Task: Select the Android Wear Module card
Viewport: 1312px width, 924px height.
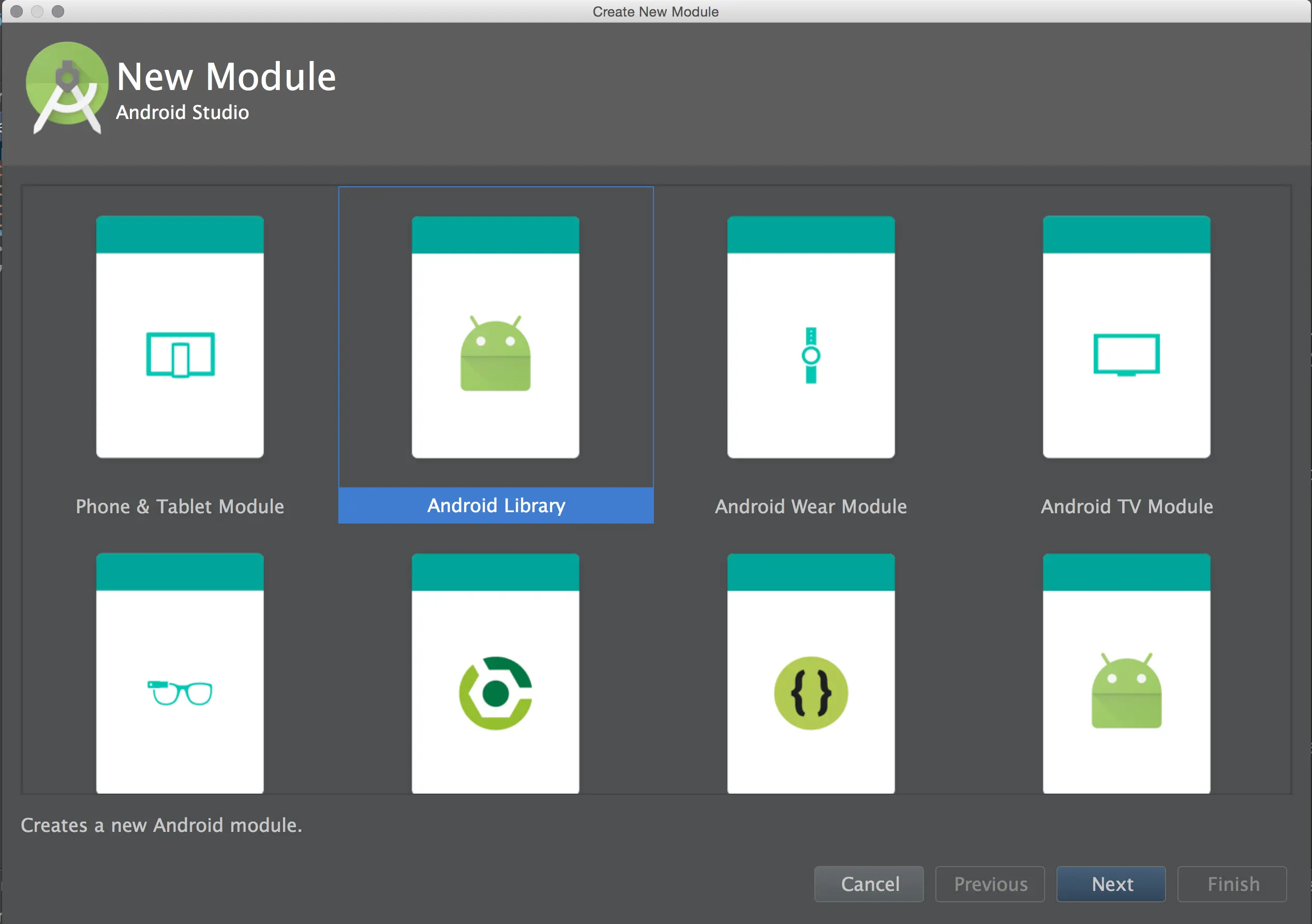Action: click(x=810, y=337)
